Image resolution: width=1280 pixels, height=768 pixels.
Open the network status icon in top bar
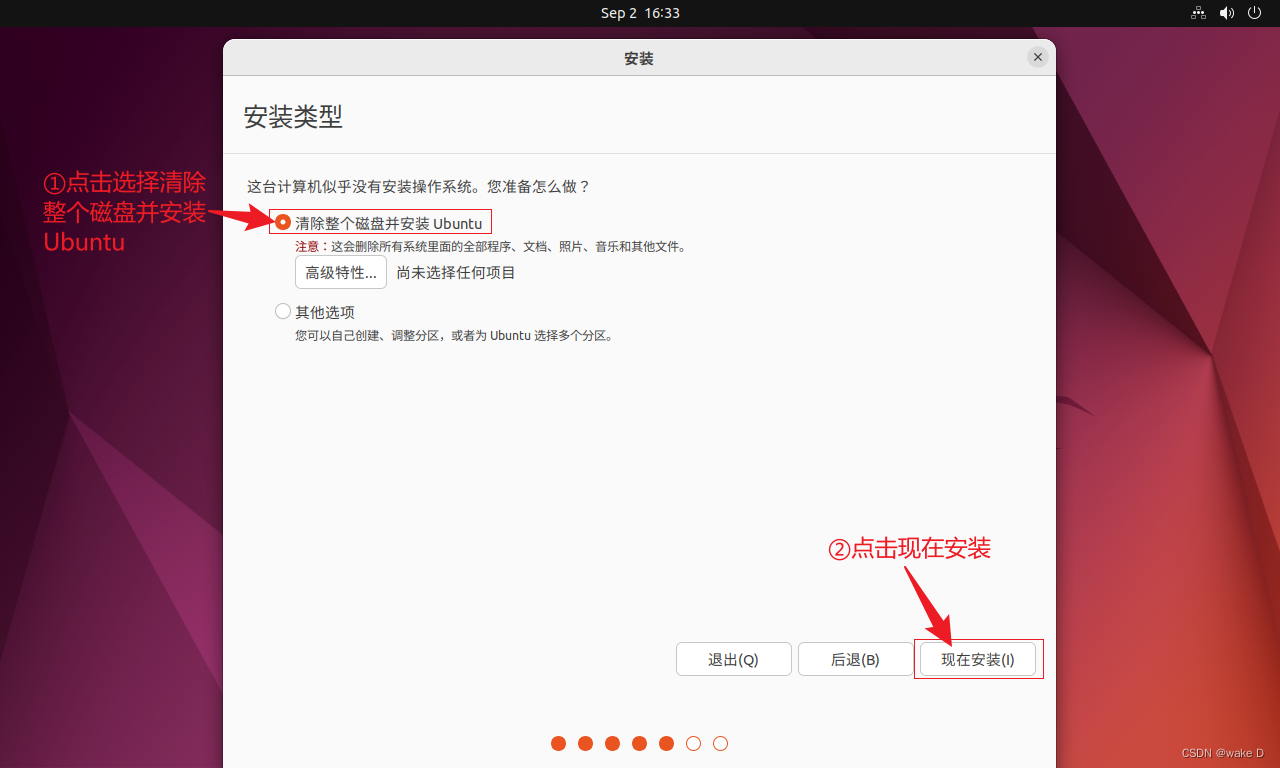coord(1198,13)
